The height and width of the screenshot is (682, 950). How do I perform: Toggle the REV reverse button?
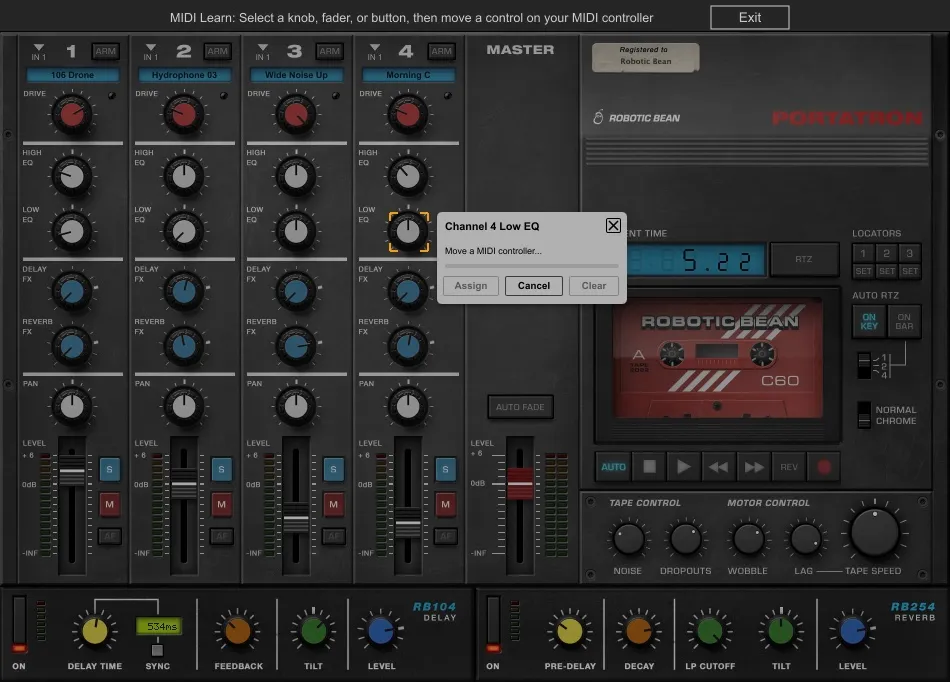pyautogui.click(x=789, y=467)
